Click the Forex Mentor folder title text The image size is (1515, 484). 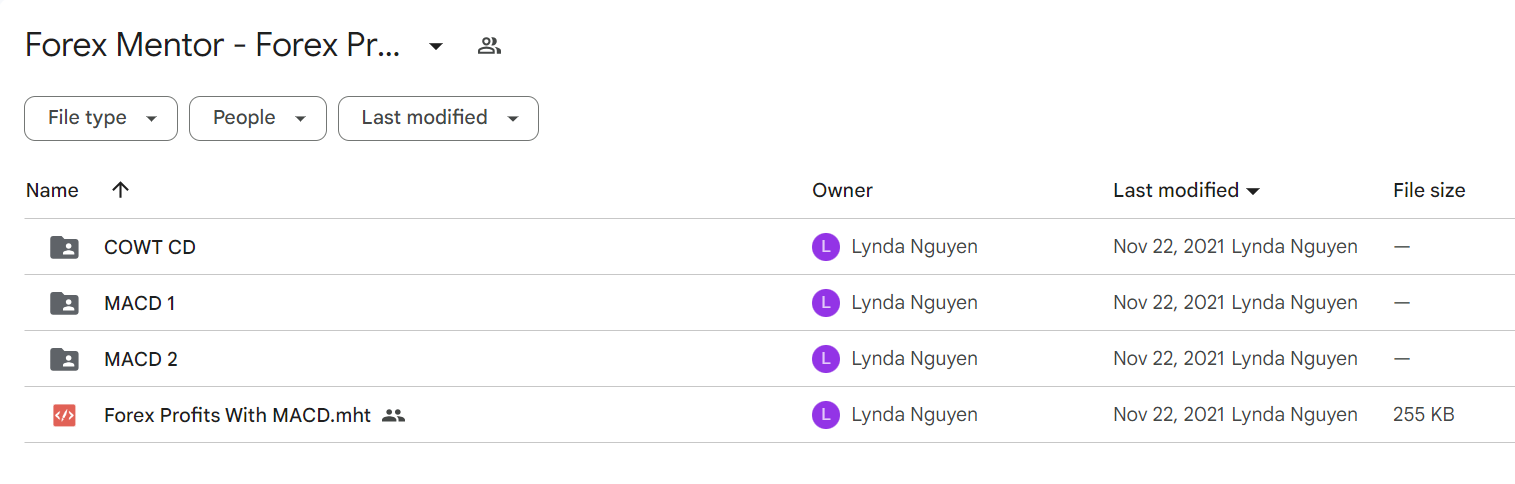(213, 46)
